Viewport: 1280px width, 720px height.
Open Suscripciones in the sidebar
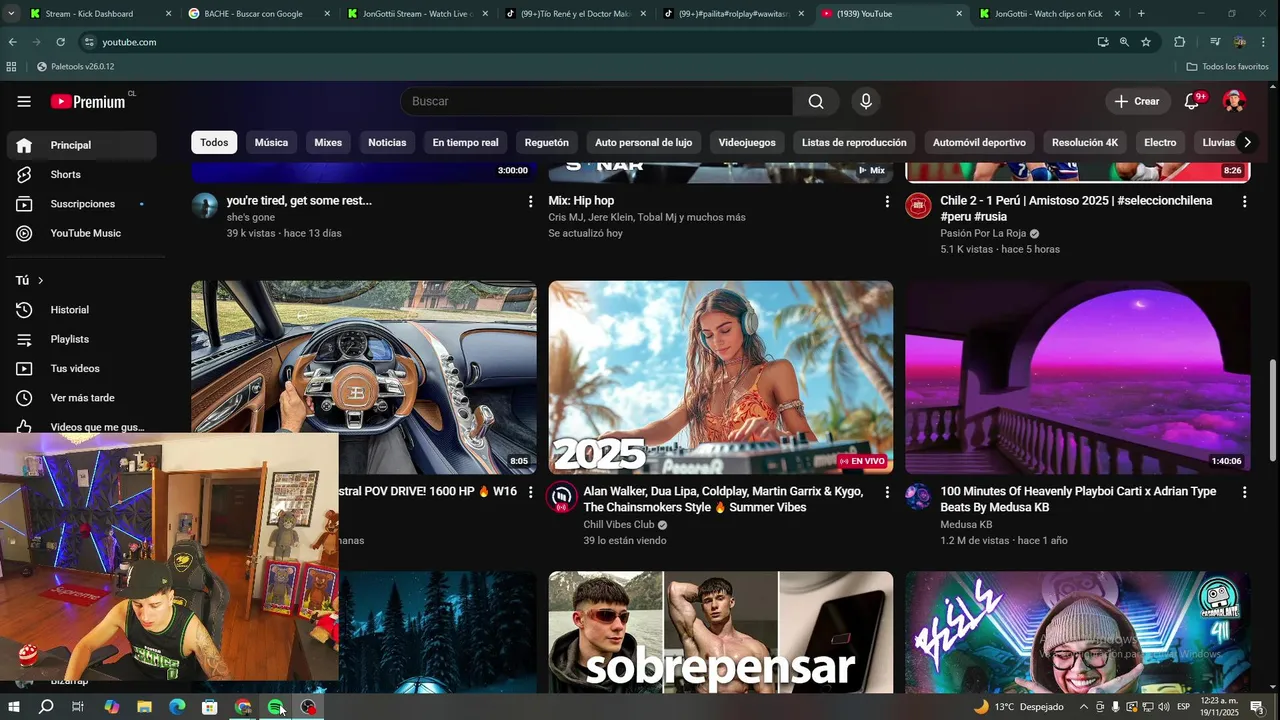pos(82,204)
